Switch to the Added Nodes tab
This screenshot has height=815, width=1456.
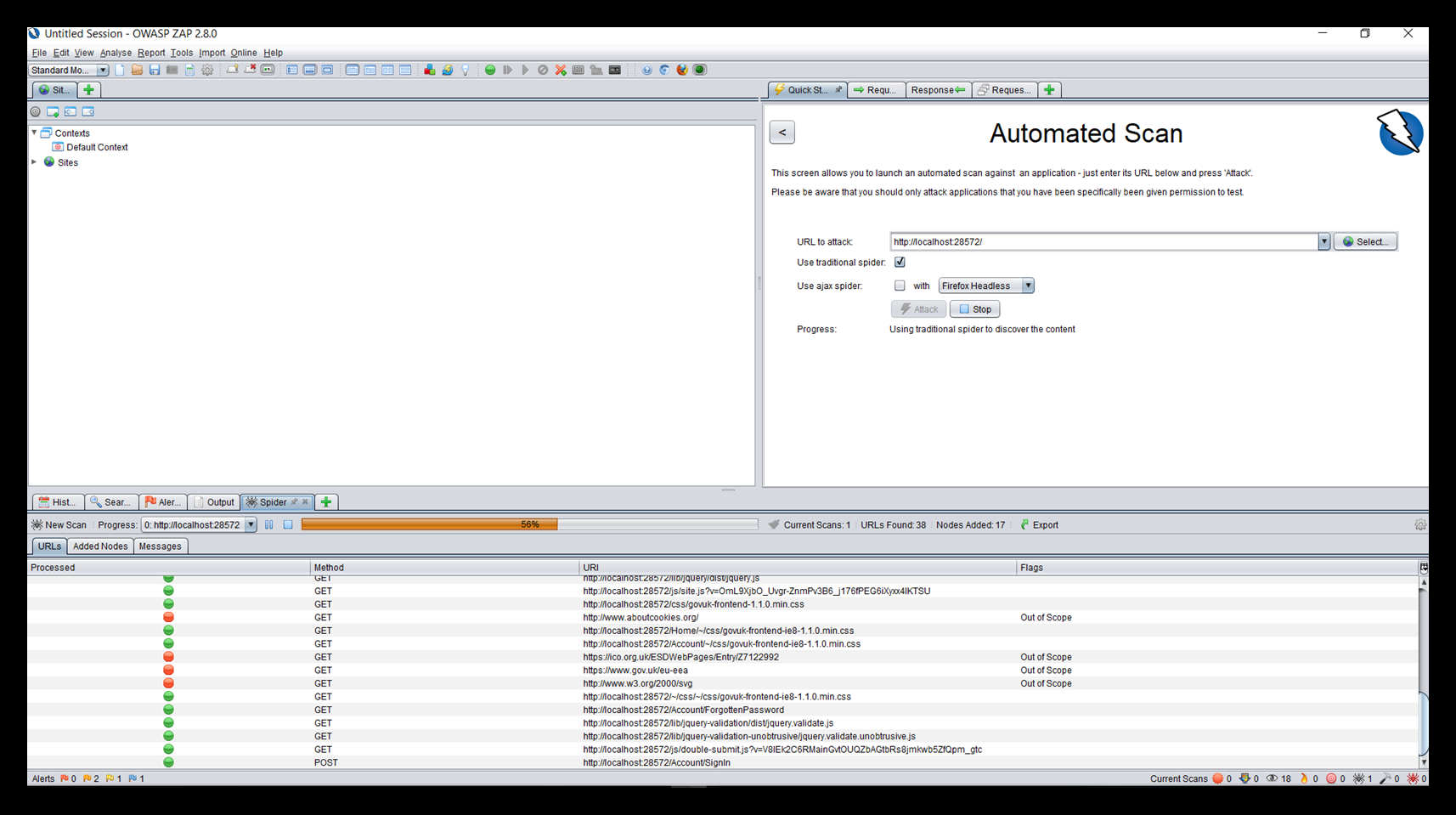[x=100, y=546]
